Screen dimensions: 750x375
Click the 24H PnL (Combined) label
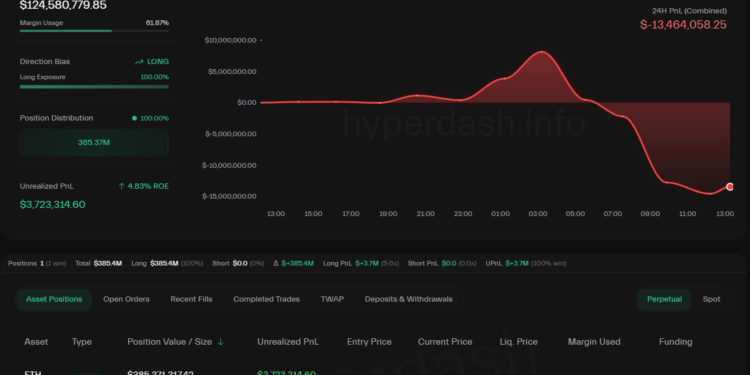click(x=689, y=11)
